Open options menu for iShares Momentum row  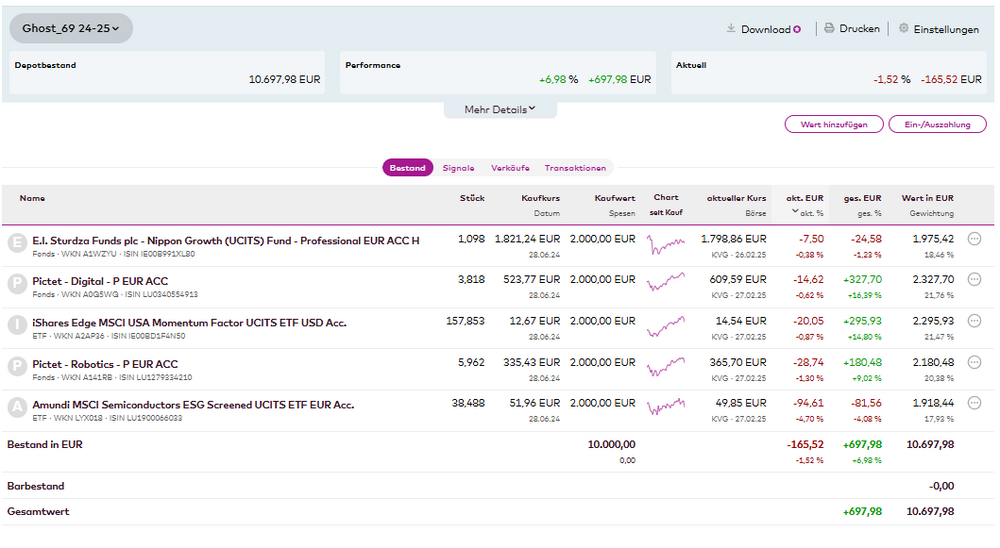pyautogui.click(x=975, y=321)
